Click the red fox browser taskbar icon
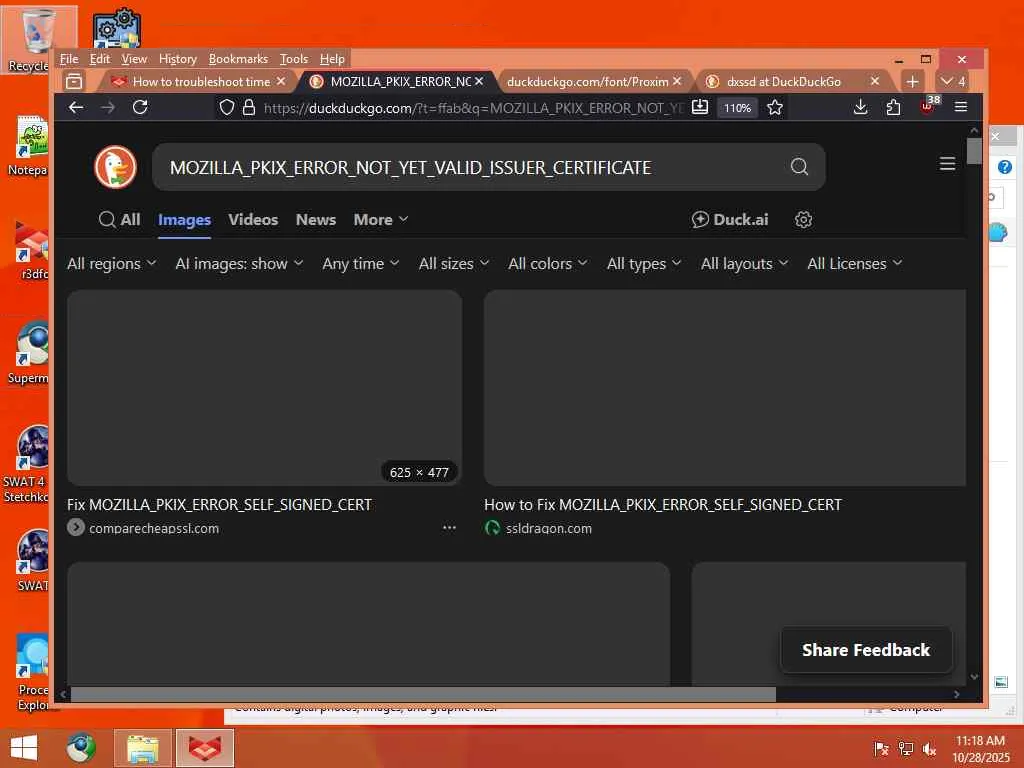 (205, 748)
